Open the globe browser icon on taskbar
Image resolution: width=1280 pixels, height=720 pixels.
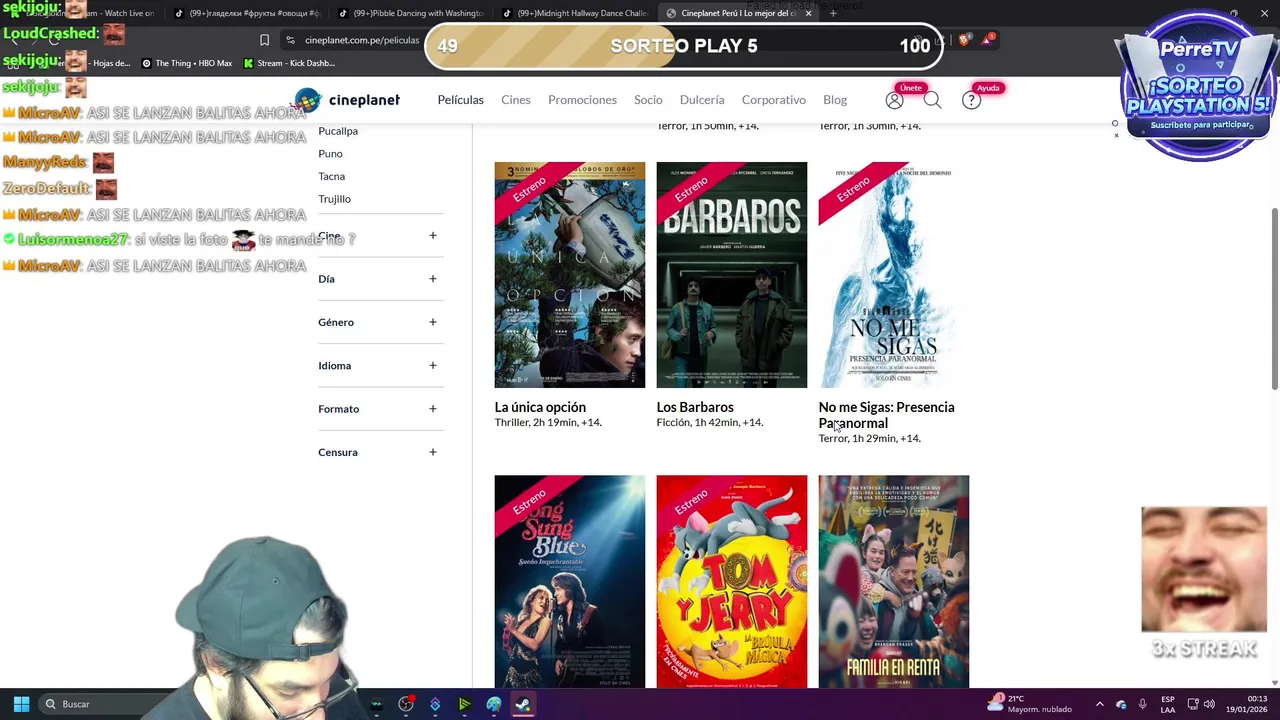[x=494, y=704]
